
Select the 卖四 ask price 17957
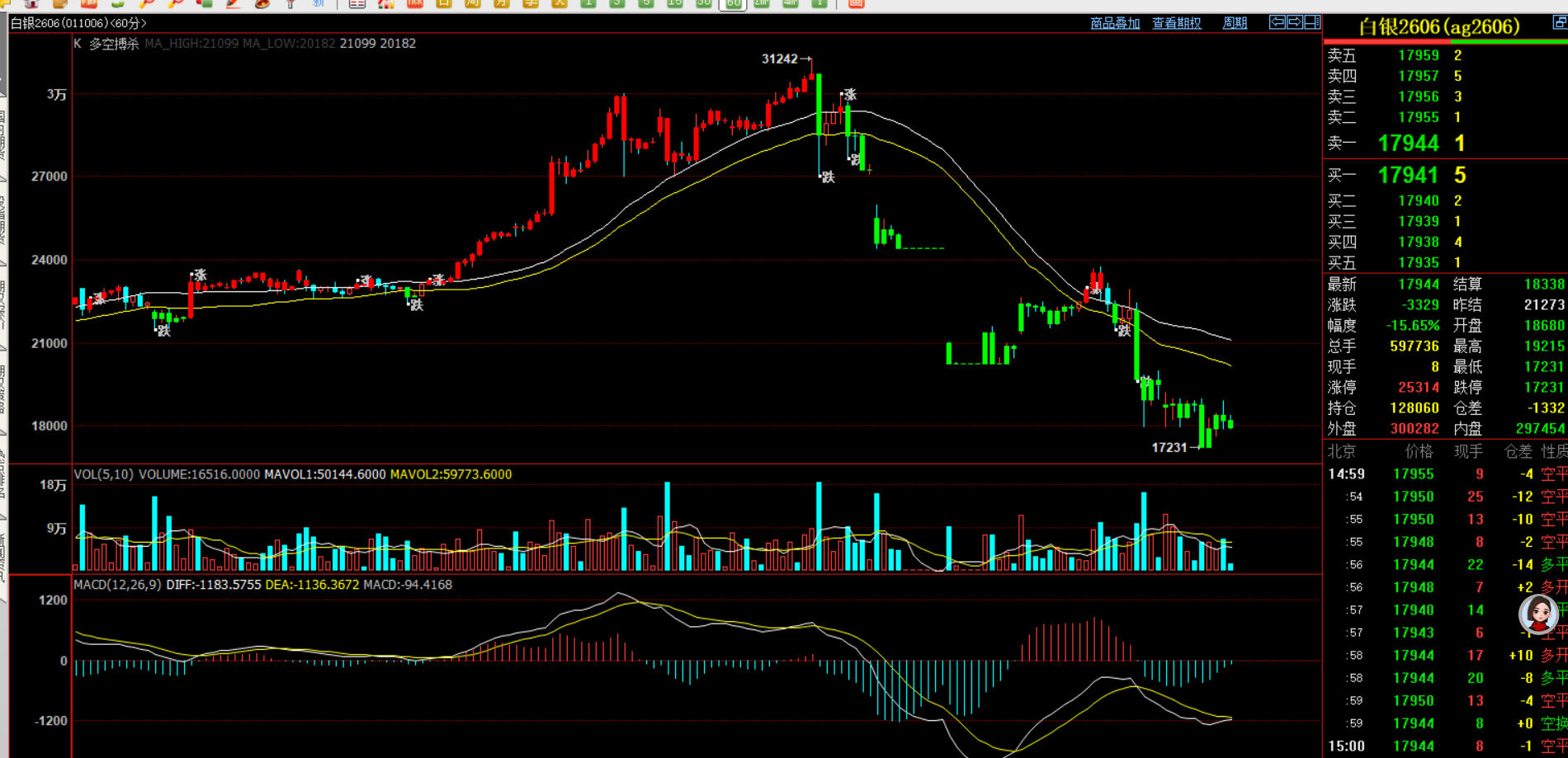(1419, 76)
